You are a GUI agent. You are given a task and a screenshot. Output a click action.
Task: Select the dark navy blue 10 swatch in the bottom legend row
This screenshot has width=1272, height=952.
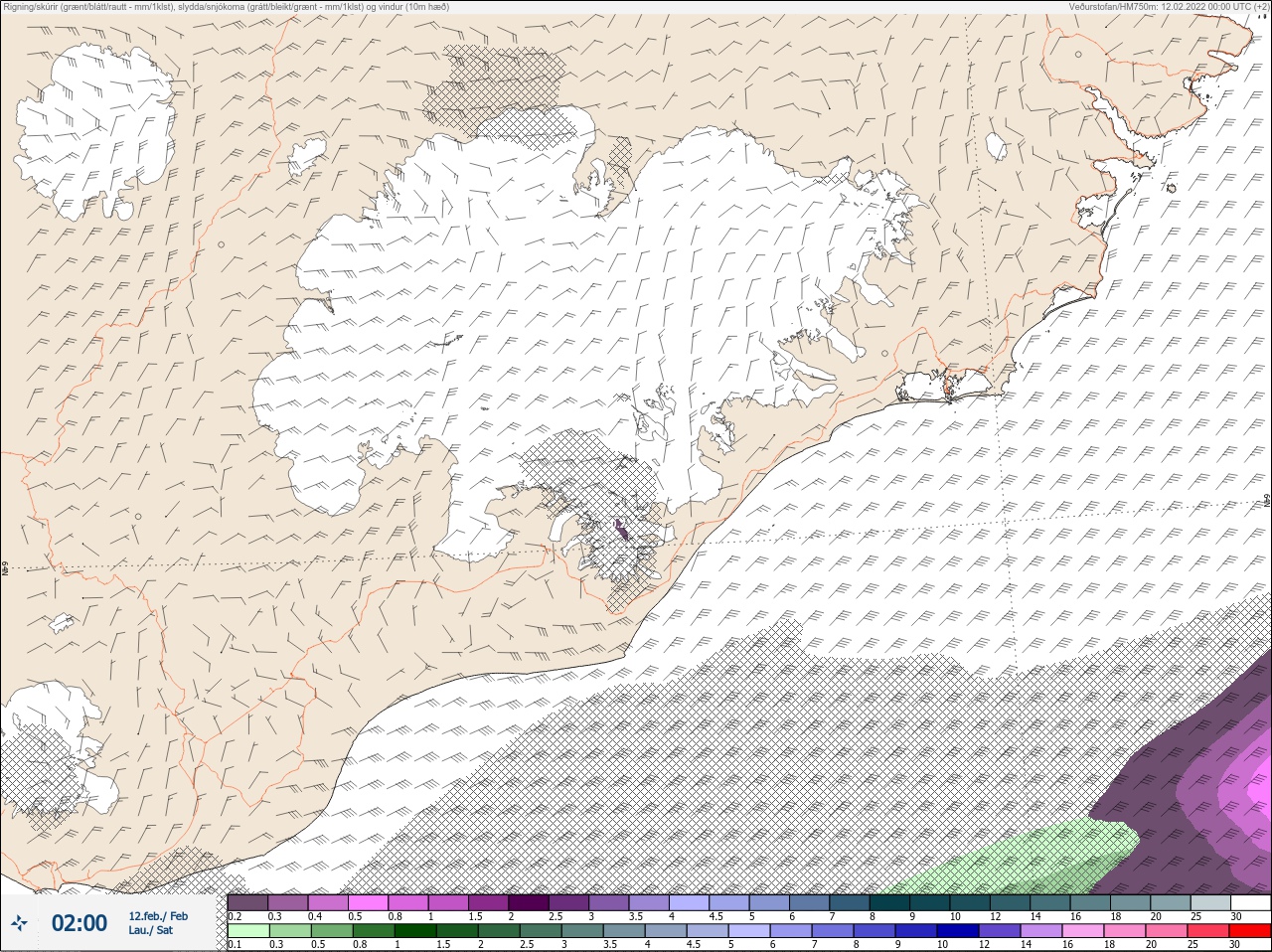(x=958, y=931)
